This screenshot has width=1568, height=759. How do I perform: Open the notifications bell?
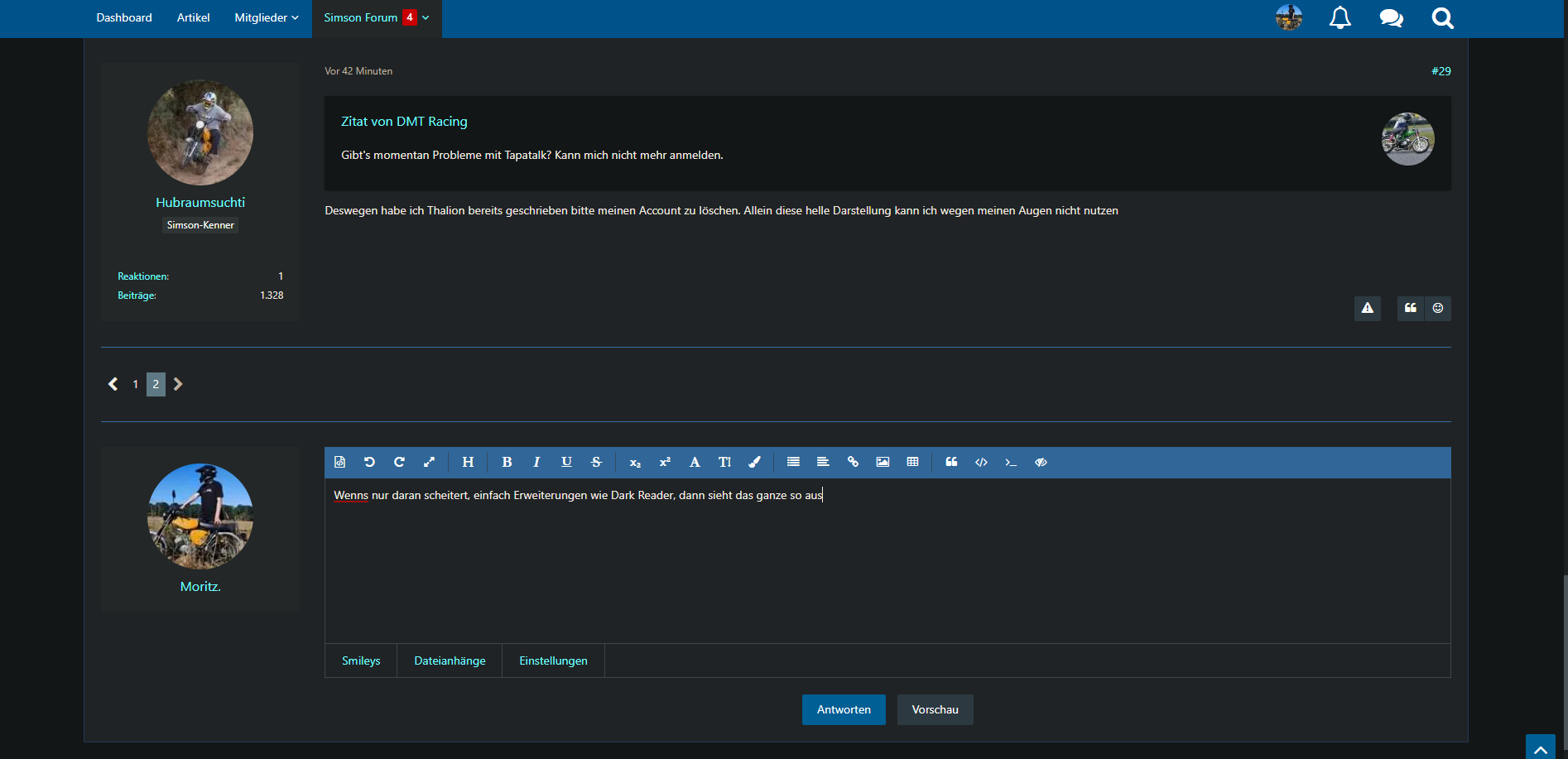1340,18
